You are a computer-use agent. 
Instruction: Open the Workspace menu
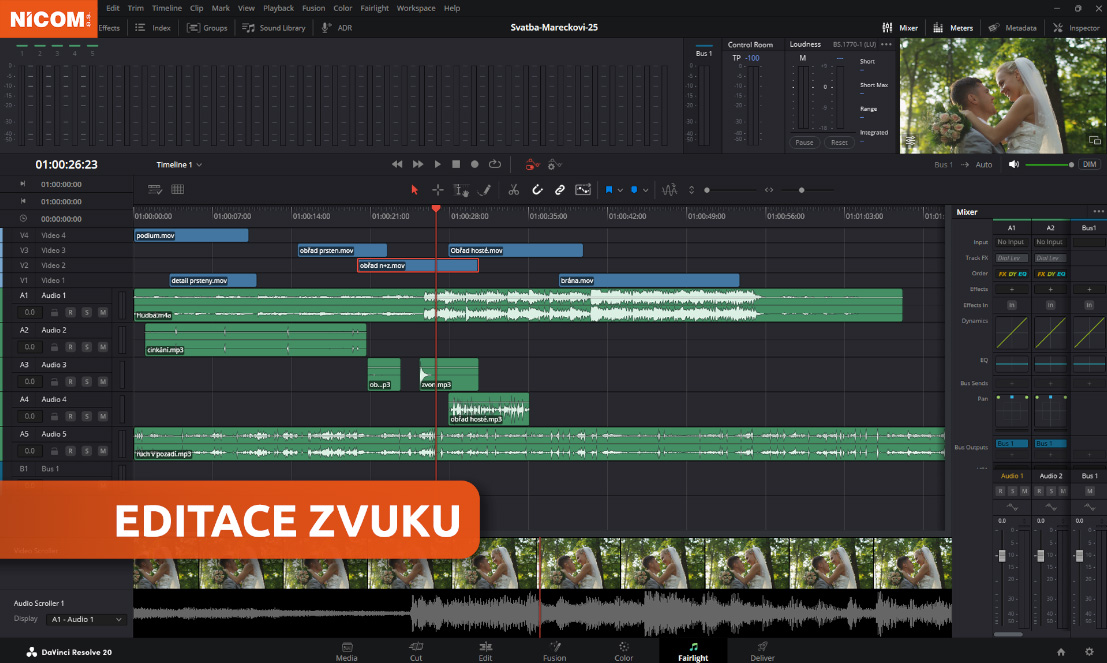click(x=416, y=8)
